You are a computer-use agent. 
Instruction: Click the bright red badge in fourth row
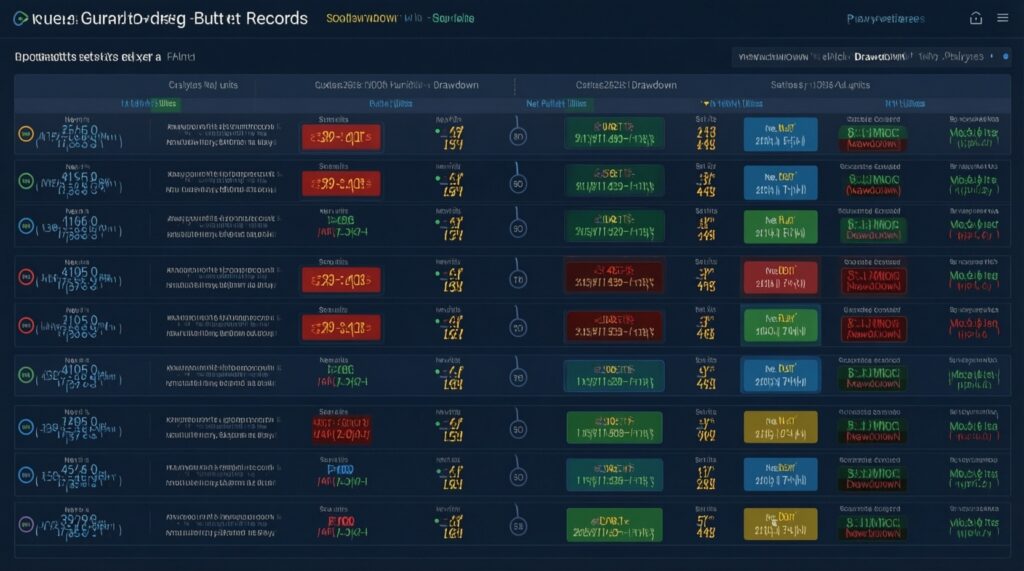click(x=341, y=280)
